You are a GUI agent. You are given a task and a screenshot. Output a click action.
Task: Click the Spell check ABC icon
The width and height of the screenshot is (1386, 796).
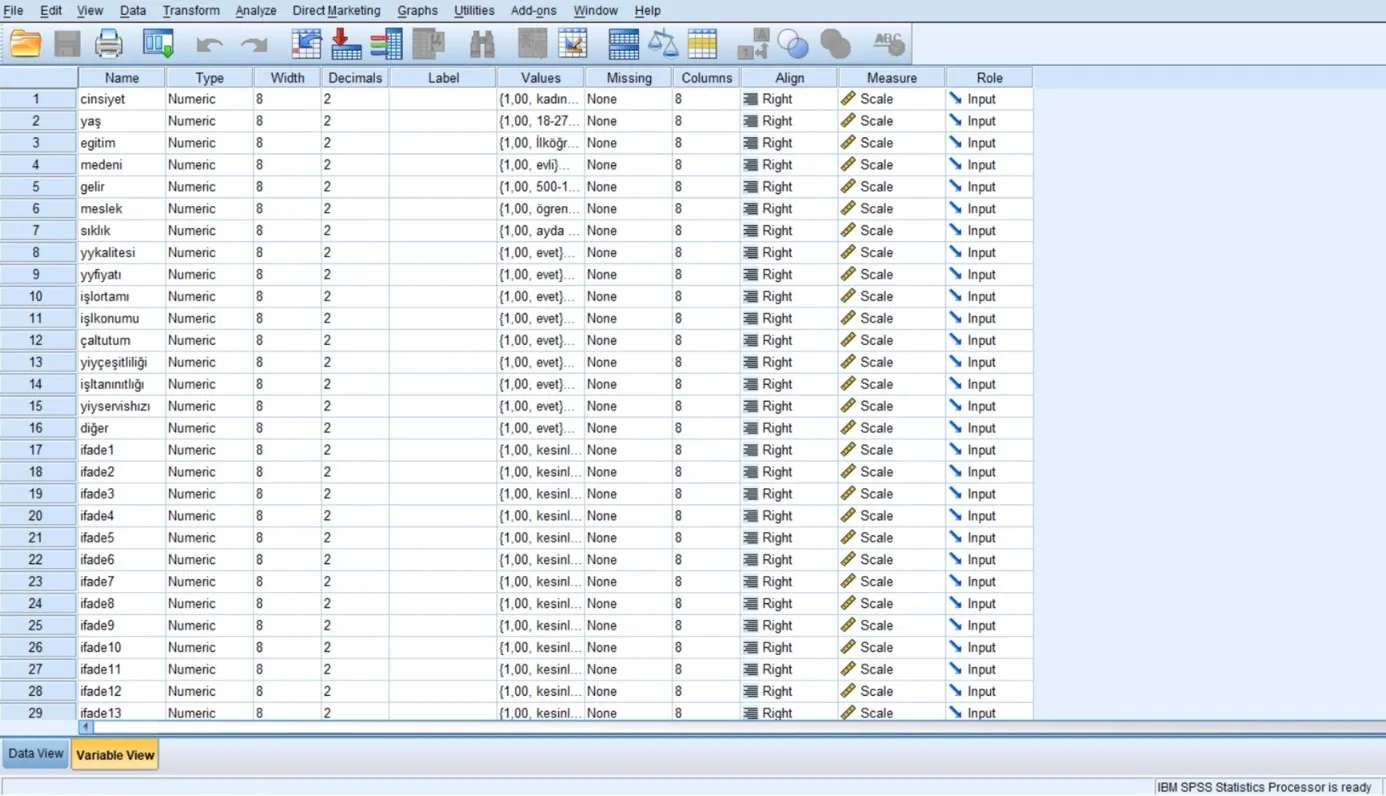[888, 44]
